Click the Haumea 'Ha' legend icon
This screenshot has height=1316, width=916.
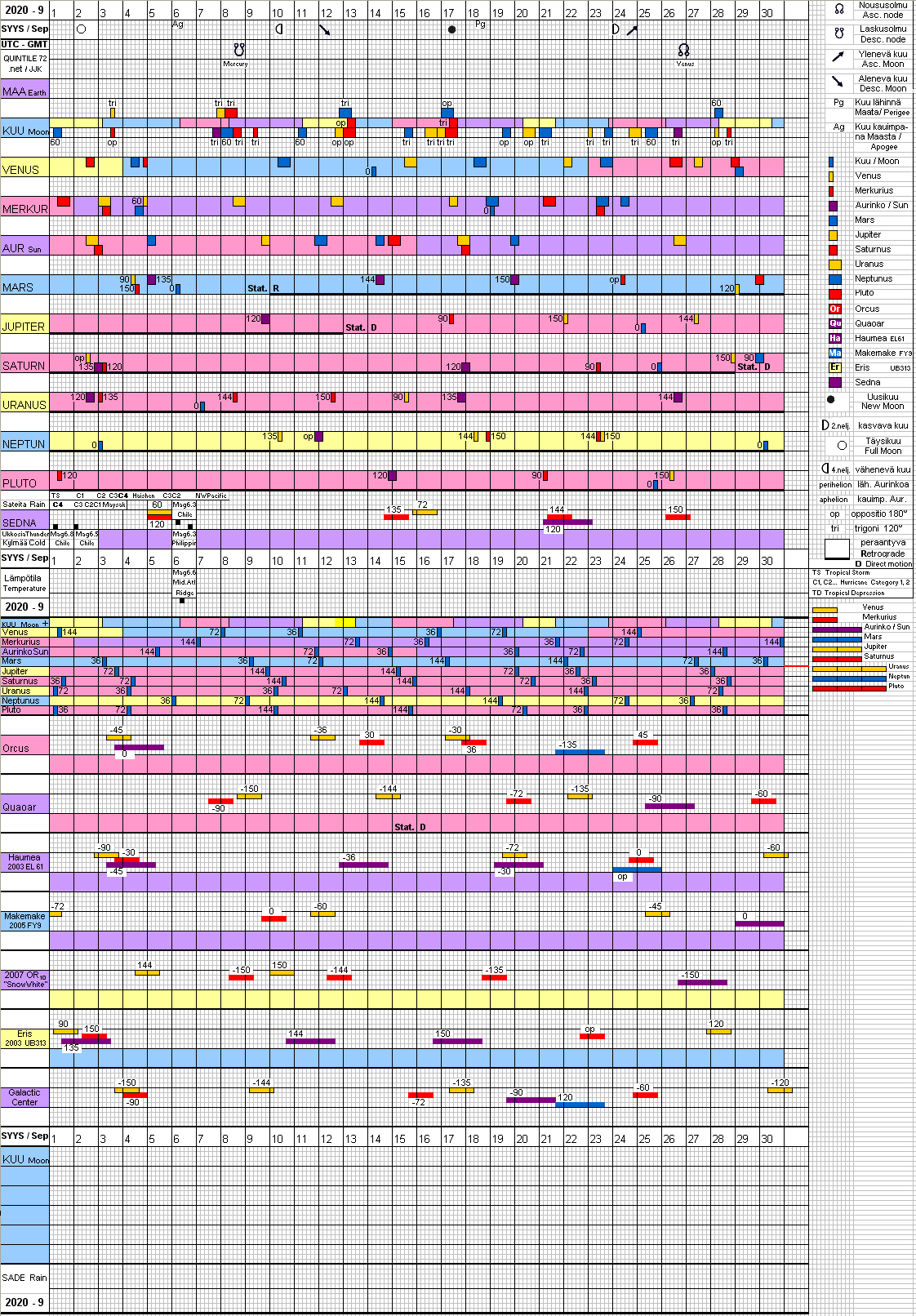(834, 338)
